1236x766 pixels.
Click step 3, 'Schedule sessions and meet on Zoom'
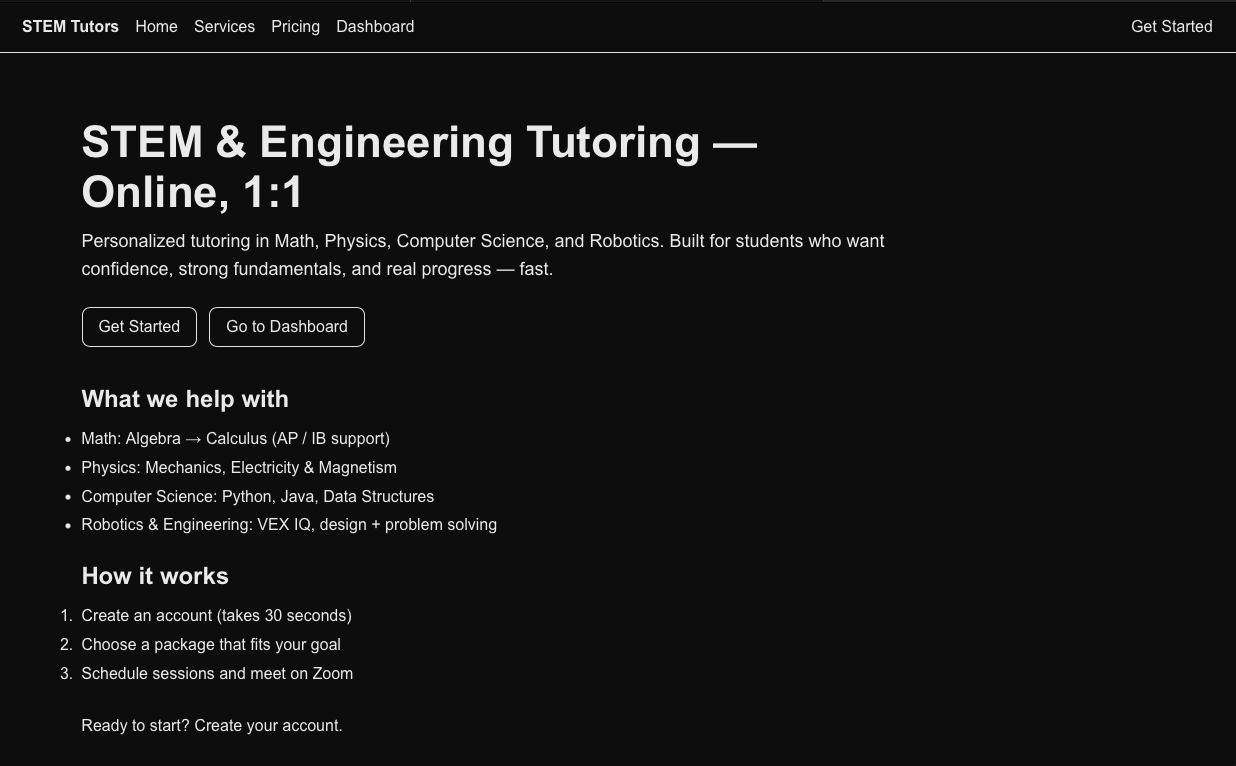coord(217,674)
